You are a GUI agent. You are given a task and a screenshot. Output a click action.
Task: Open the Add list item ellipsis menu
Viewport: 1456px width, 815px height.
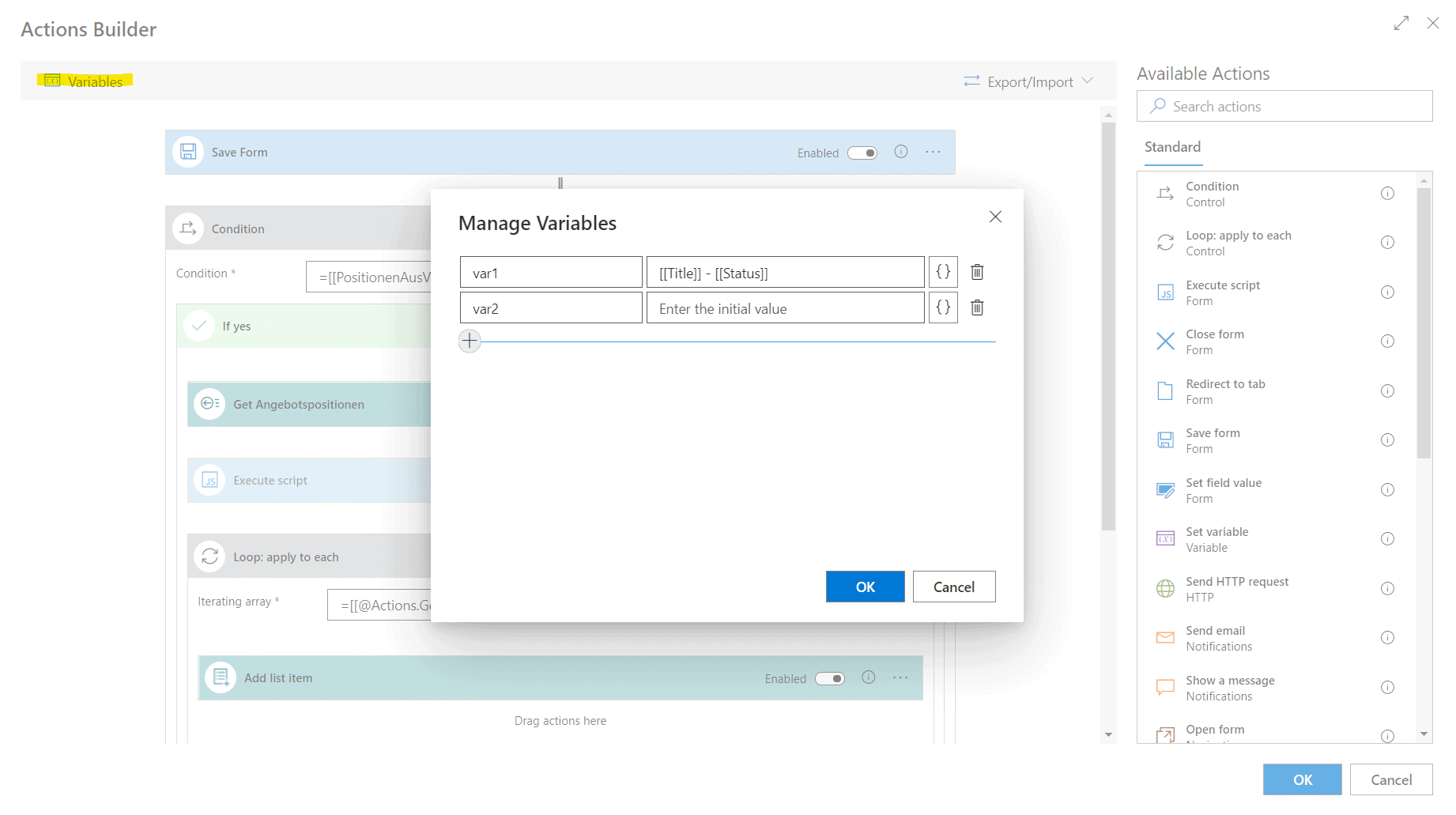tap(900, 677)
